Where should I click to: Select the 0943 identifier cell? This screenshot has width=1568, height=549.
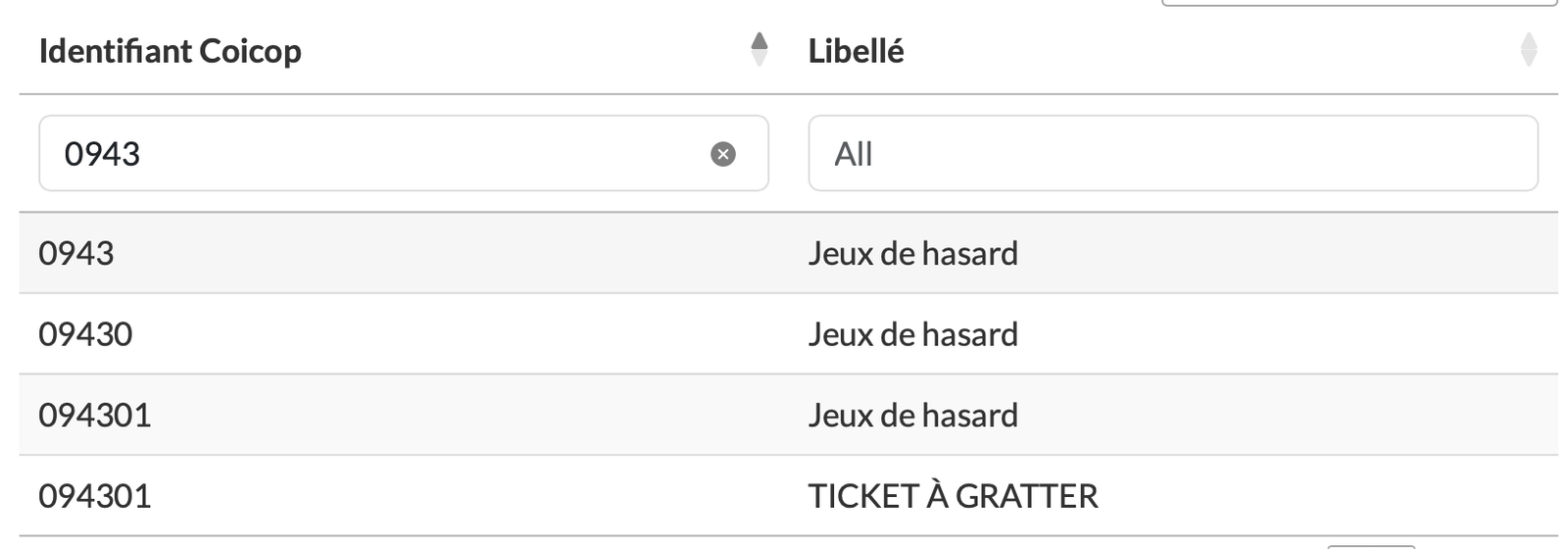(76, 254)
